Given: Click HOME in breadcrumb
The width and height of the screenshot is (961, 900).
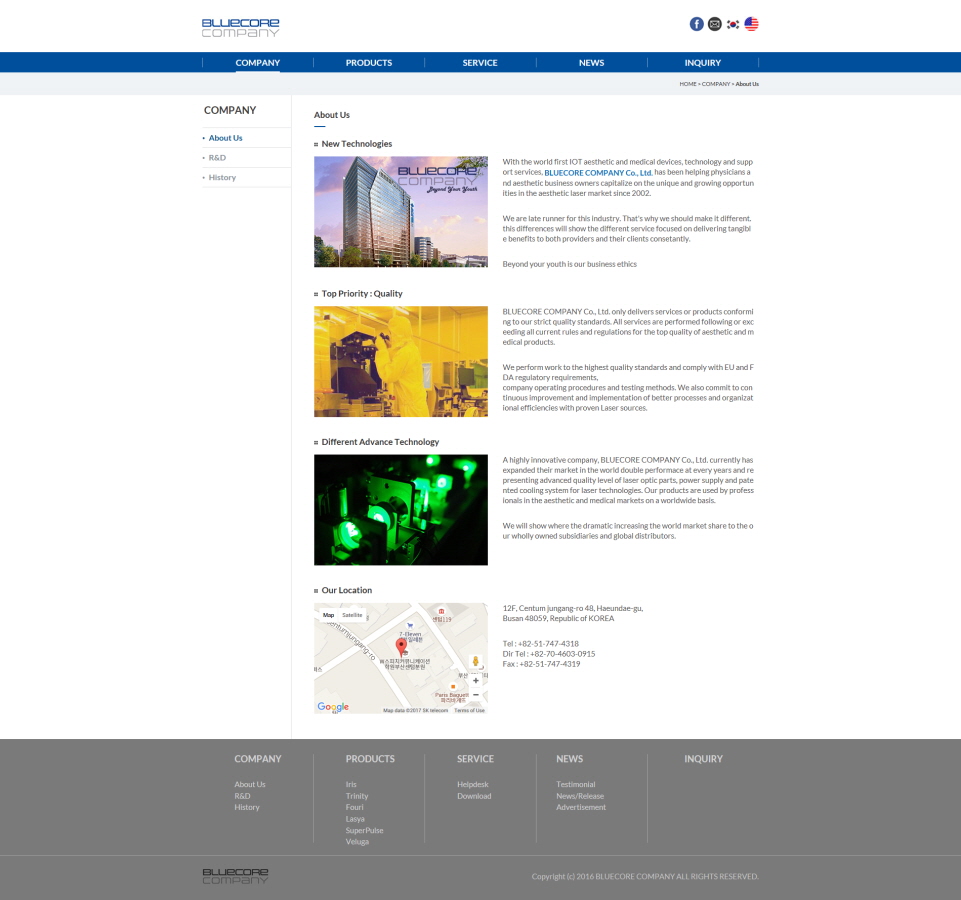Looking at the screenshot, I should click(x=688, y=84).
